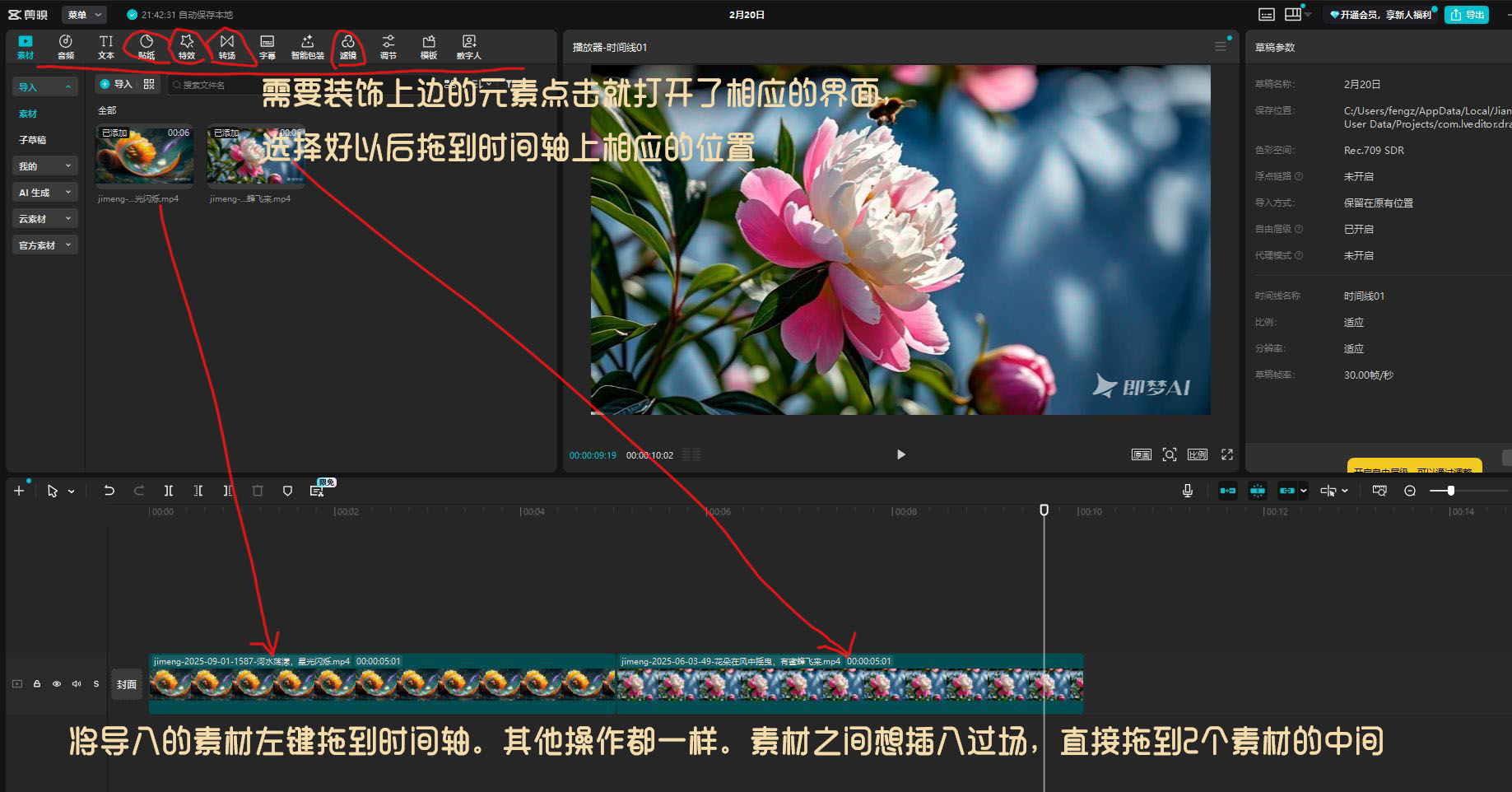Open the cursor tool dropdown arrow
Image resolution: width=1512 pixels, height=792 pixels.
pyautogui.click(x=70, y=490)
